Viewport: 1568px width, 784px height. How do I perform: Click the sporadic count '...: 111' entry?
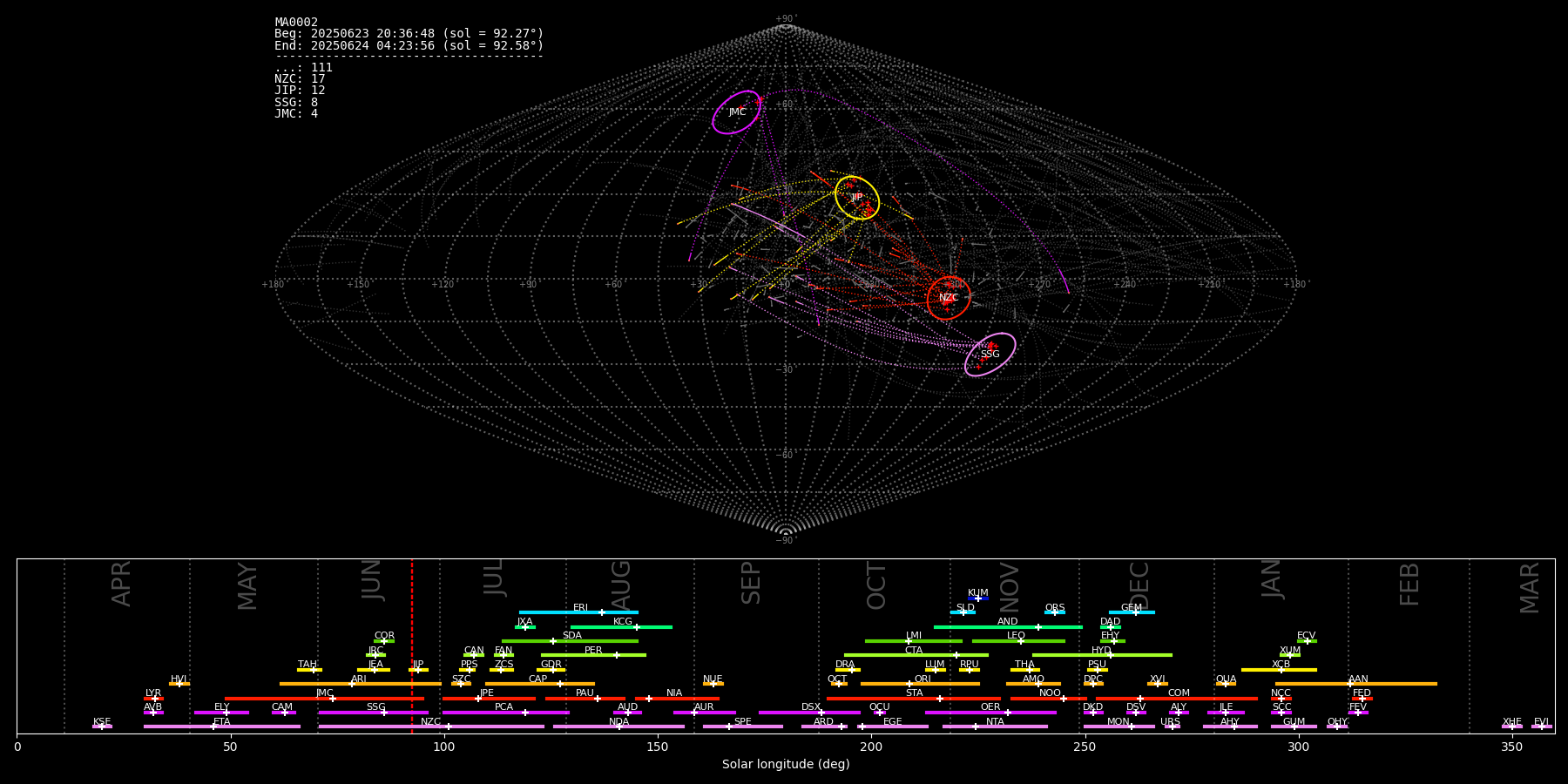pos(303,68)
